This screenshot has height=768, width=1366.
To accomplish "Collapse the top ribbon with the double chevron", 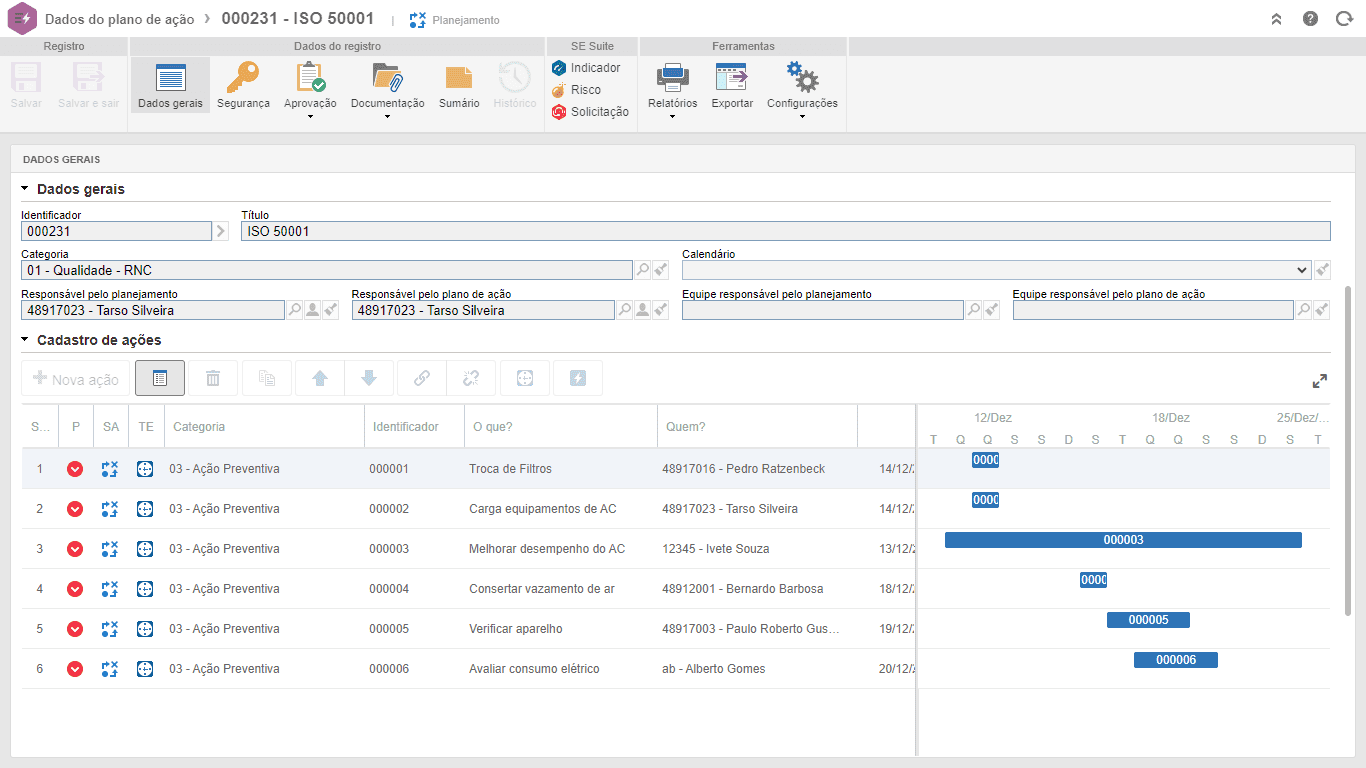I will pos(1276,19).
